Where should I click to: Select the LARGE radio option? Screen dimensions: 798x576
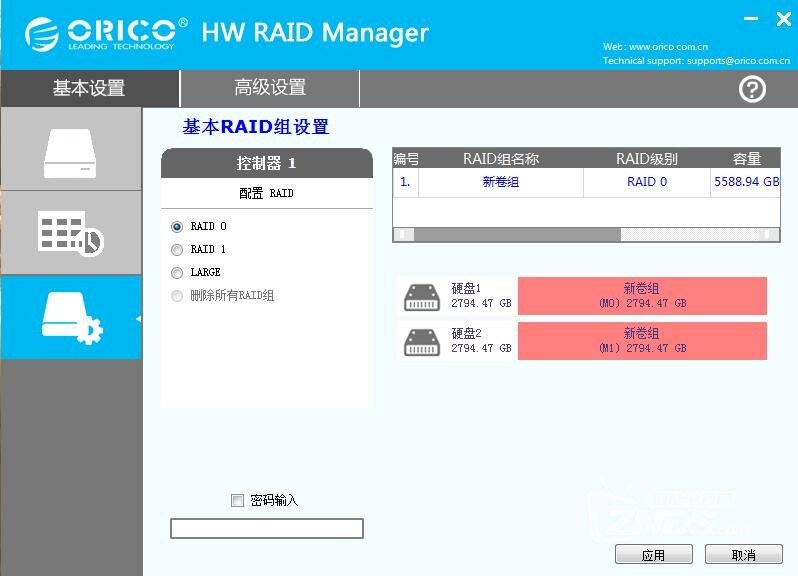[x=177, y=273]
